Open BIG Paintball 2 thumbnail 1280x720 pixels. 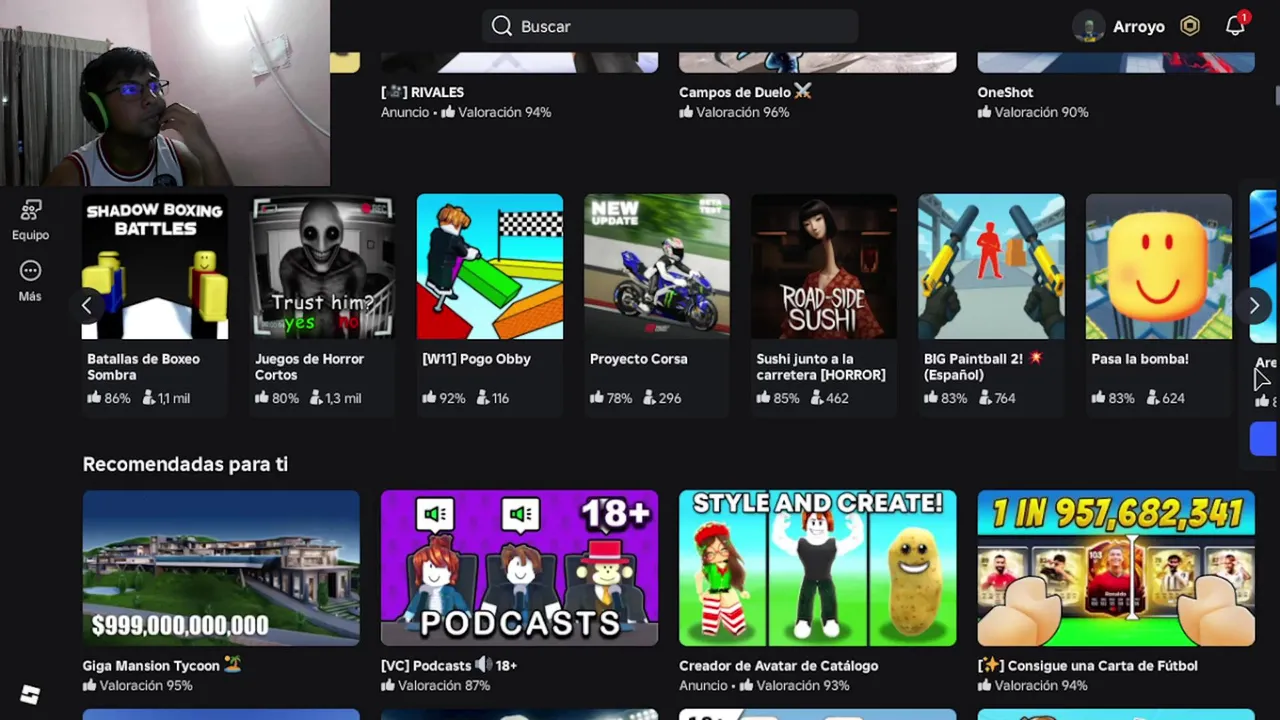pyautogui.click(x=991, y=267)
